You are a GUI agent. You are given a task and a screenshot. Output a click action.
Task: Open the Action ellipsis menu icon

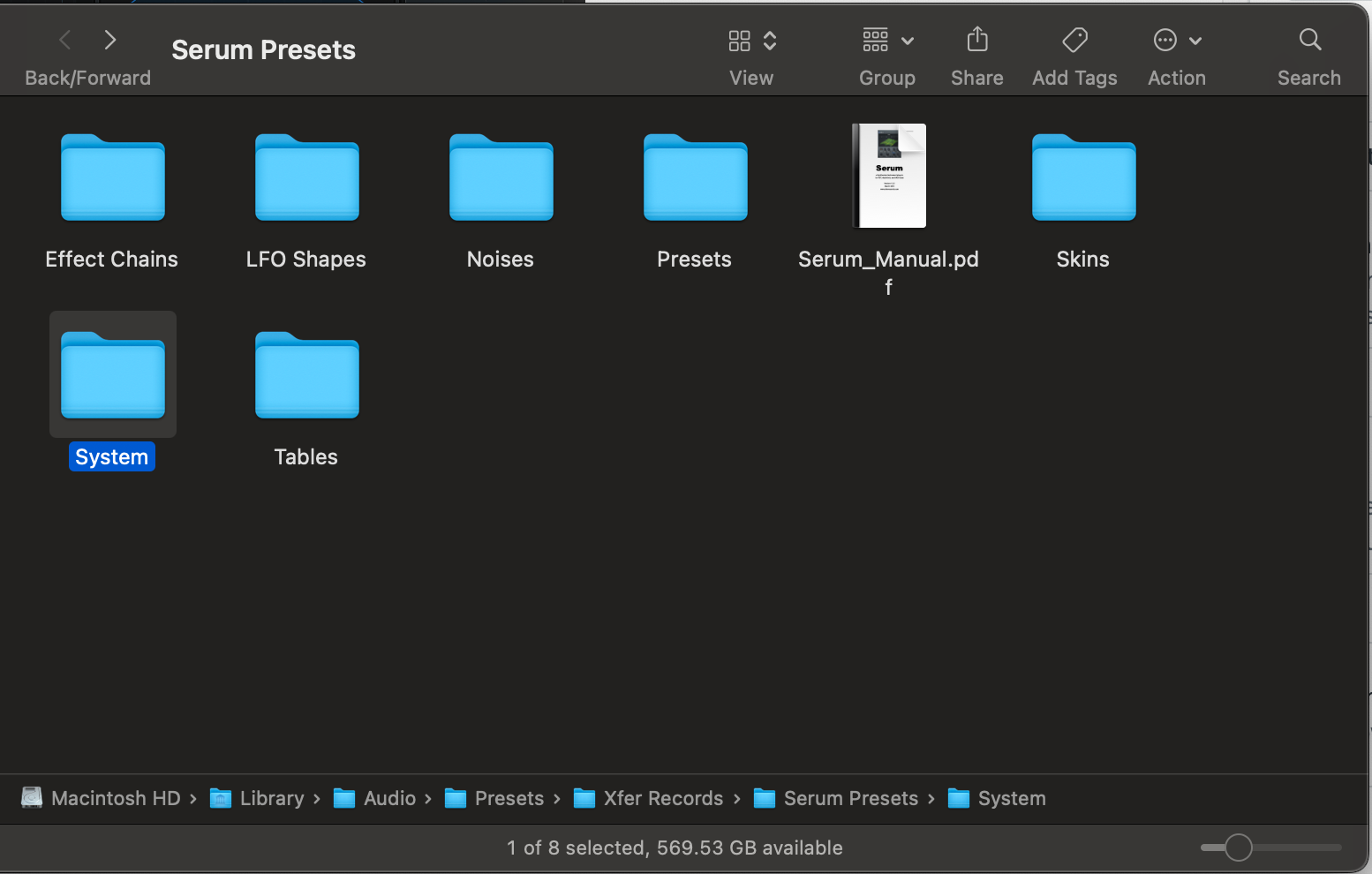(x=1165, y=40)
